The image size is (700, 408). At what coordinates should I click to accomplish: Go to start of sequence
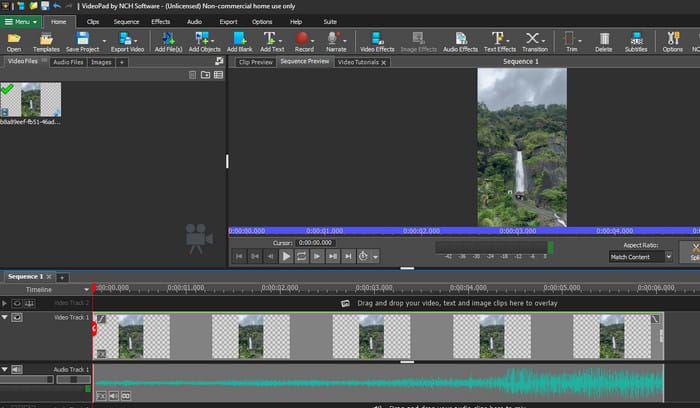239,256
